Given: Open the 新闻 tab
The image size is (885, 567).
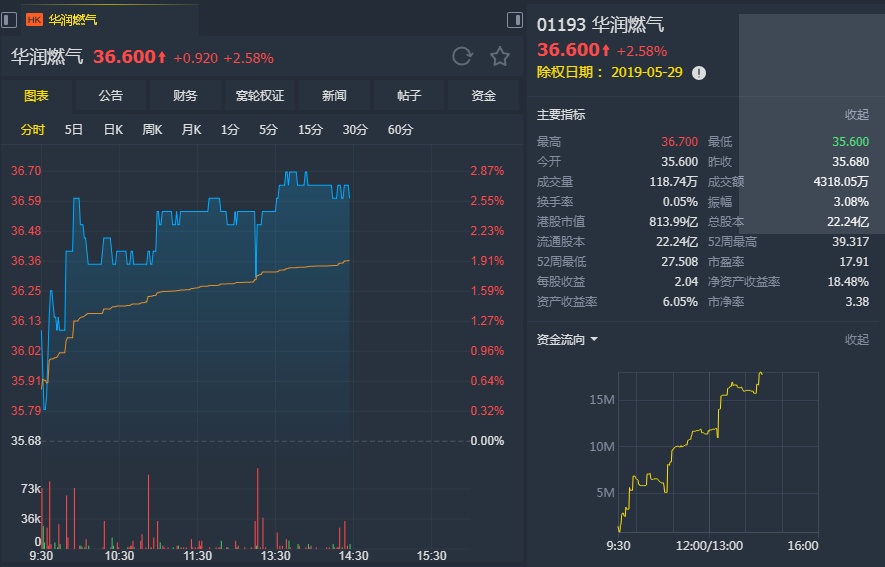Looking at the screenshot, I should point(334,96).
